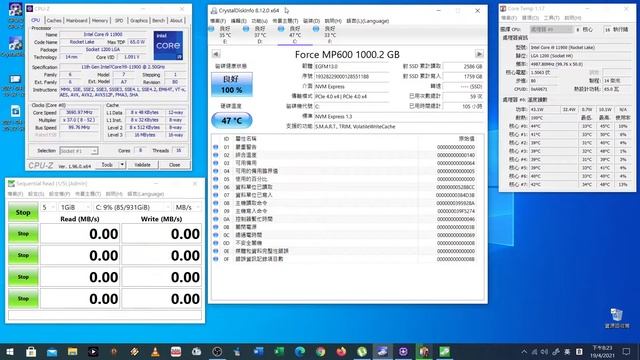This screenshot has height=360, width=640.
Task: Open Microsoft Edge from the taskbar
Action: tap(300, 351)
